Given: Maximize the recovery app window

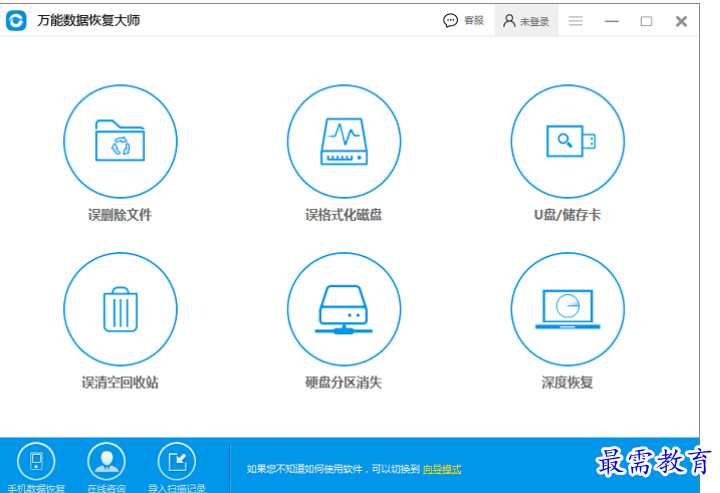Looking at the screenshot, I should [646, 21].
